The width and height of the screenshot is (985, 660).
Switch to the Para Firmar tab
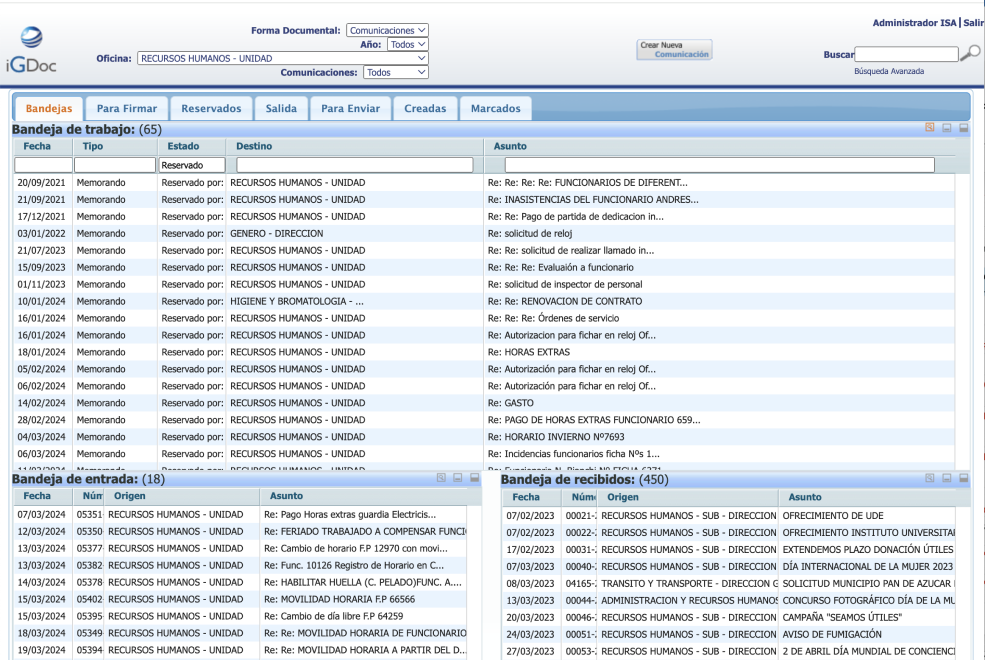point(126,108)
